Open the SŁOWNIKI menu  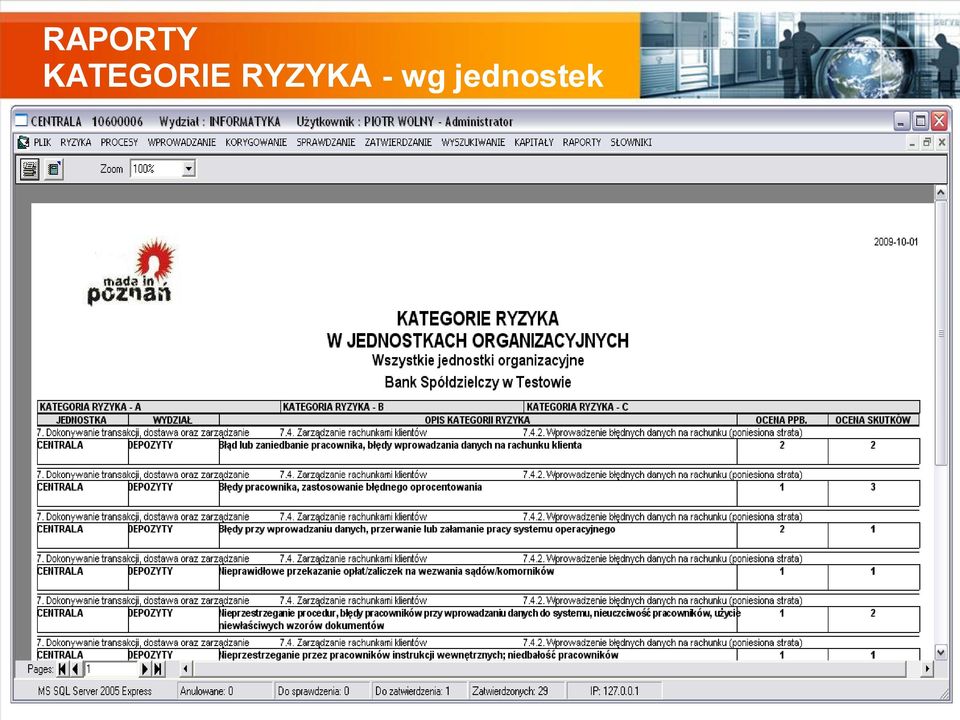(631, 143)
